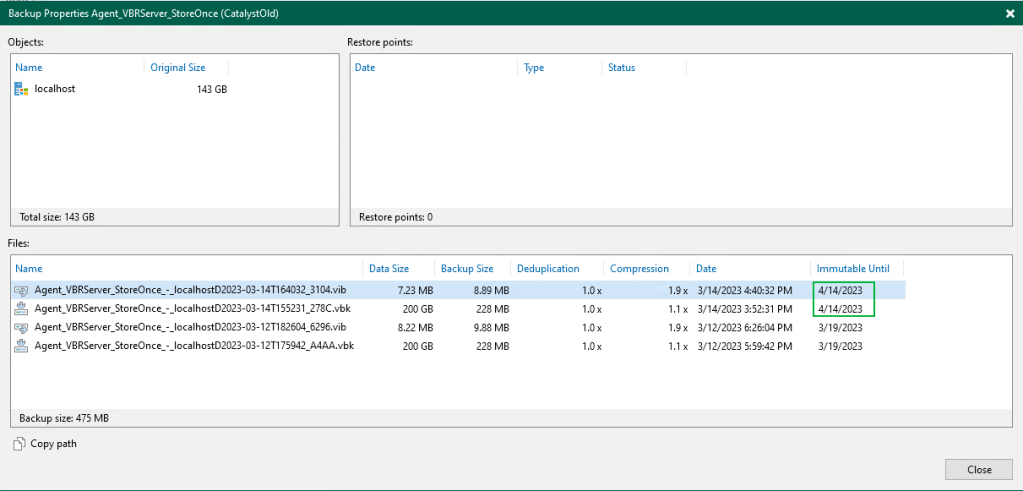Sort files by Immutable Until column
Image resolution: width=1023 pixels, height=491 pixels.
click(x=855, y=268)
